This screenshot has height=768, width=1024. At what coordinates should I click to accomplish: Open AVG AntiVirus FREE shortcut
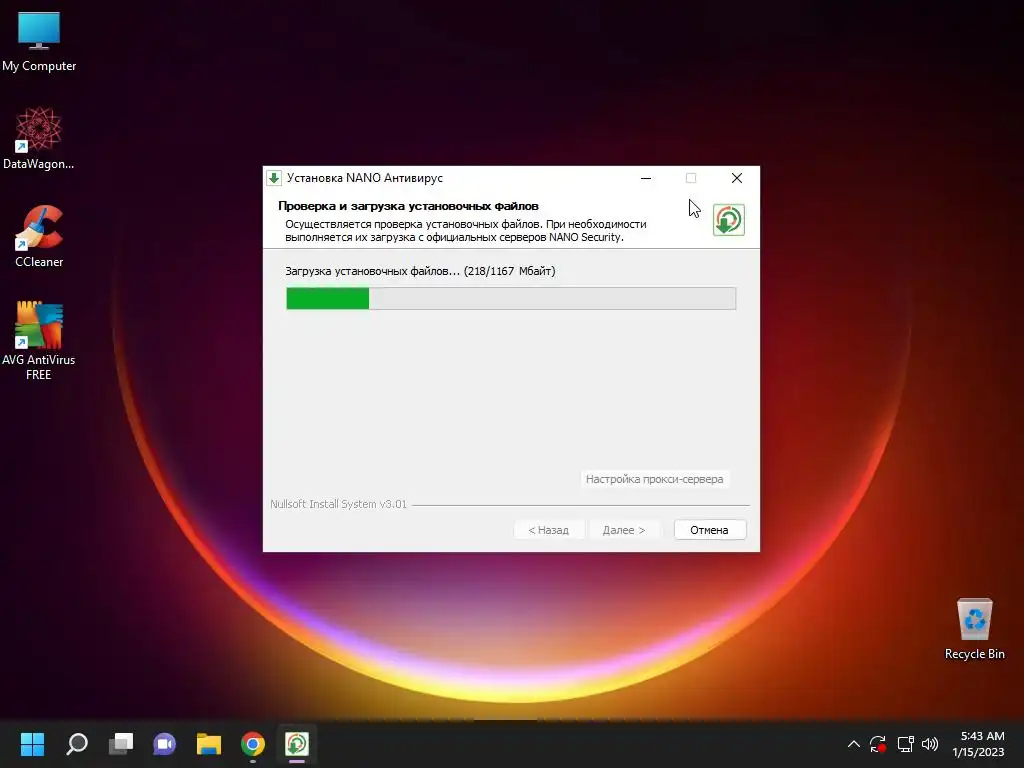point(39,341)
